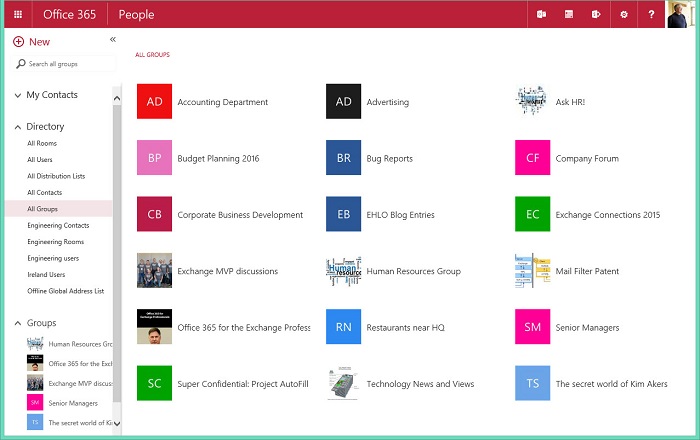
Task: Collapse the Directory section
Action: coord(18,127)
